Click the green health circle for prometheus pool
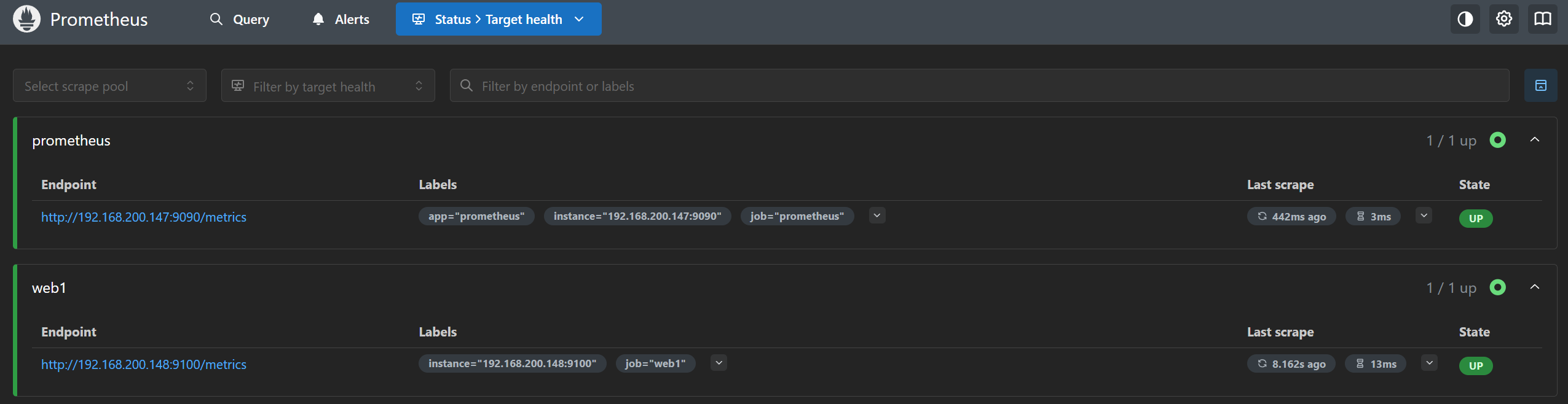Screen dimensions: 1568x404 (1498, 140)
